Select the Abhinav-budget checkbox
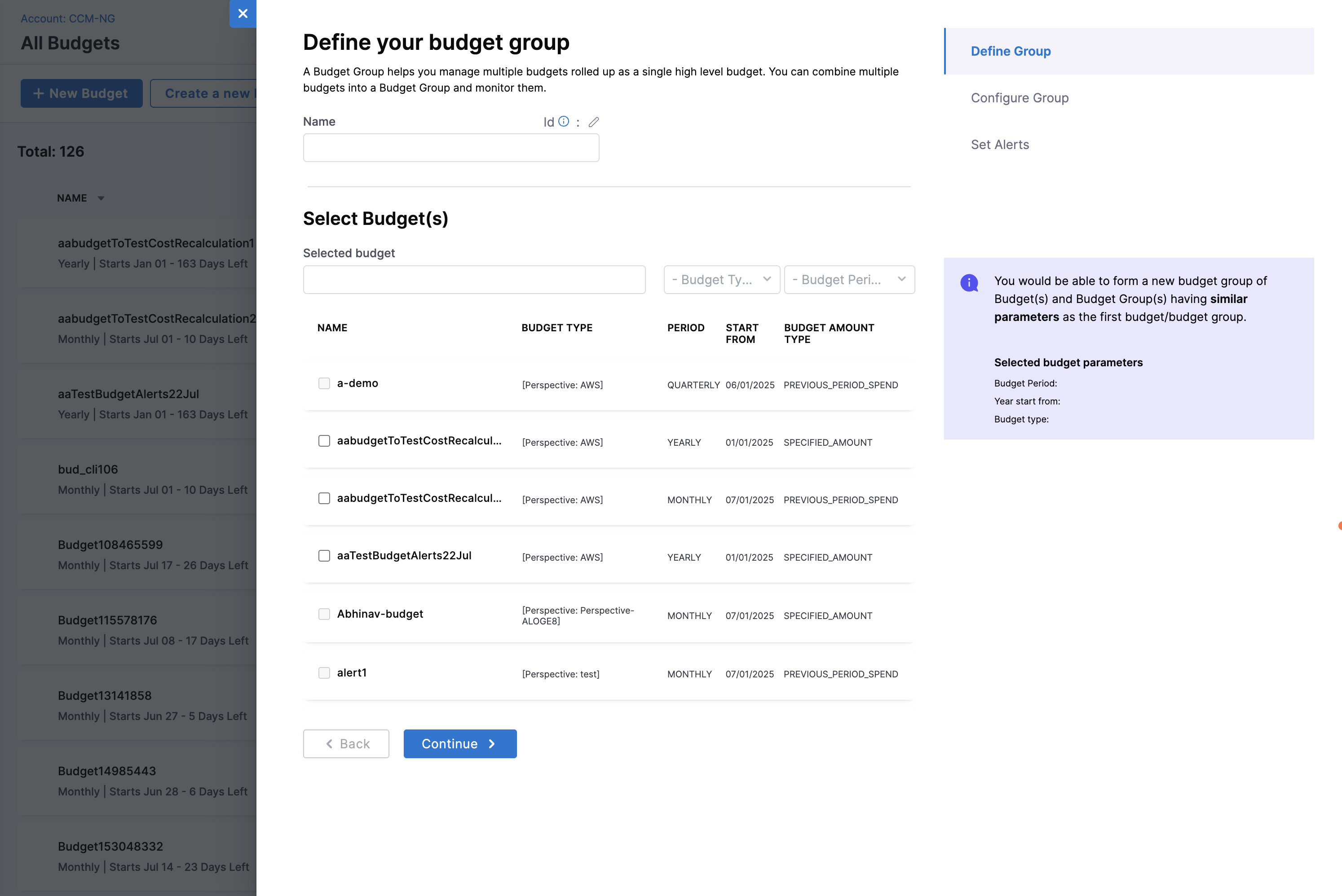The image size is (1342, 896). tap(324, 614)
